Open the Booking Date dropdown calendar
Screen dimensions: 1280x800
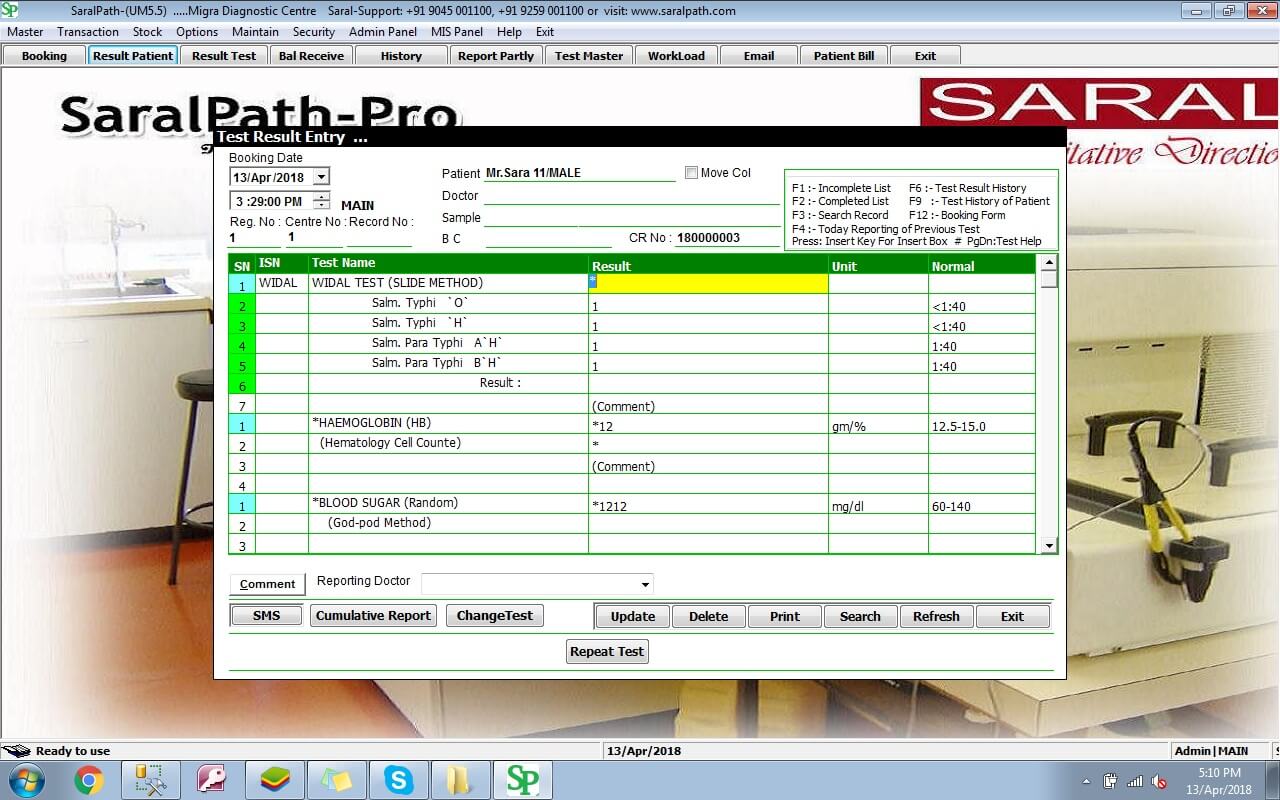[x=321, y=177]
